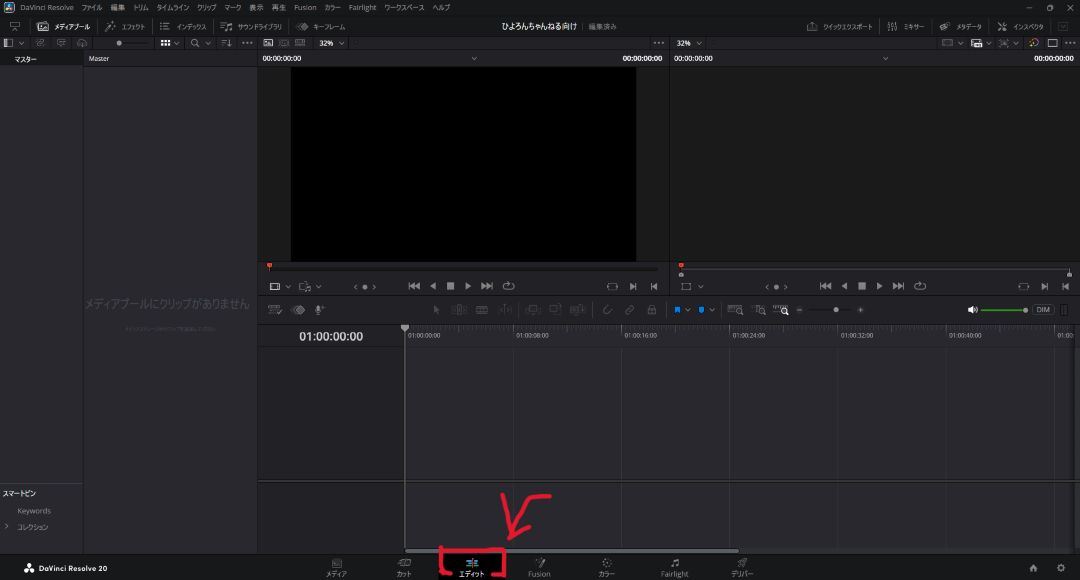Toggle the linked selection chain icon
The width and height of the screenshot is (1080, 580).
click(x=629, y=310)
